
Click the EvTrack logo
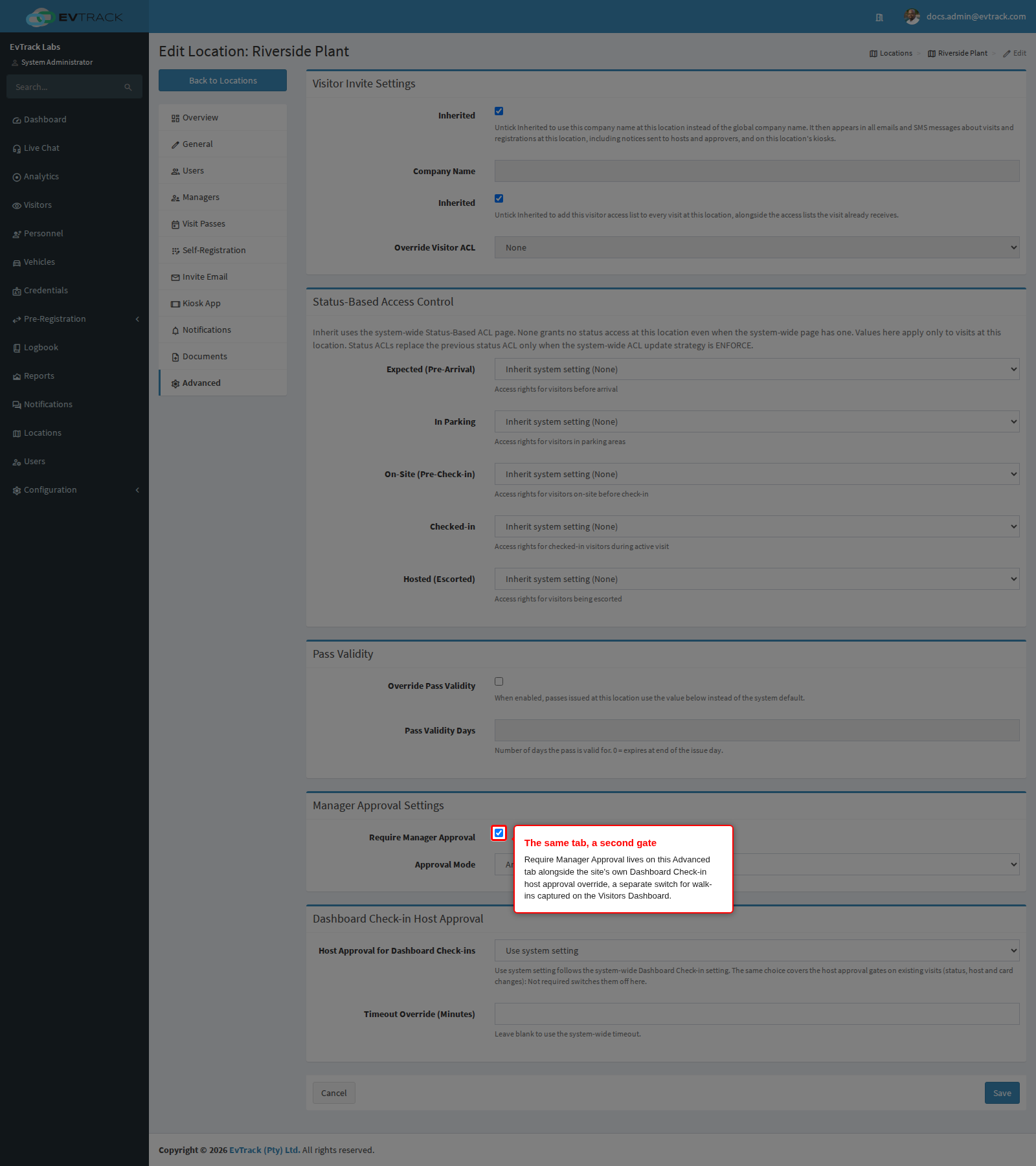point(74,17)
